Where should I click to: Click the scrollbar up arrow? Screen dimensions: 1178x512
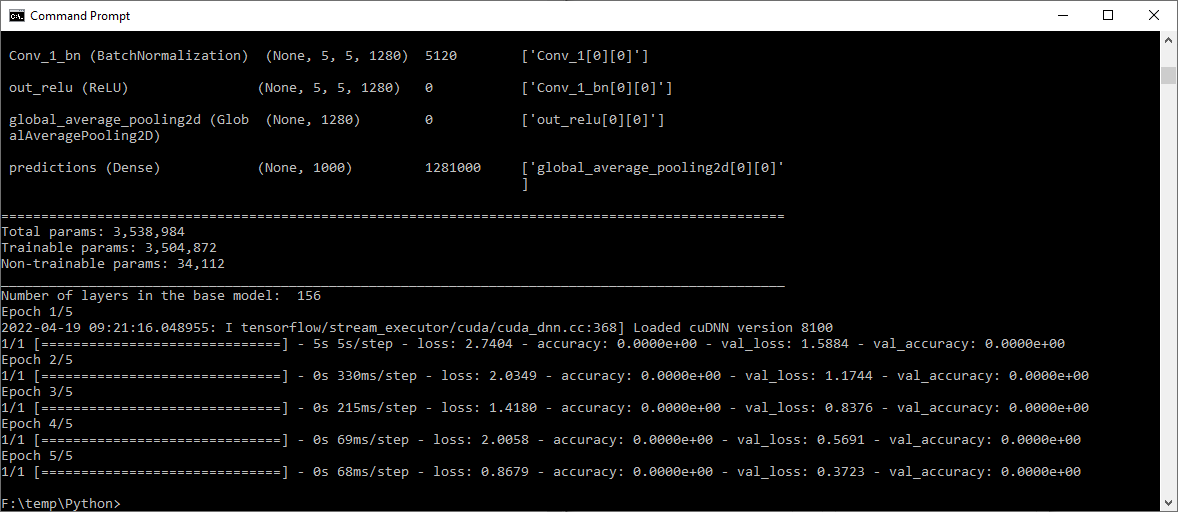coord(1168,39)
